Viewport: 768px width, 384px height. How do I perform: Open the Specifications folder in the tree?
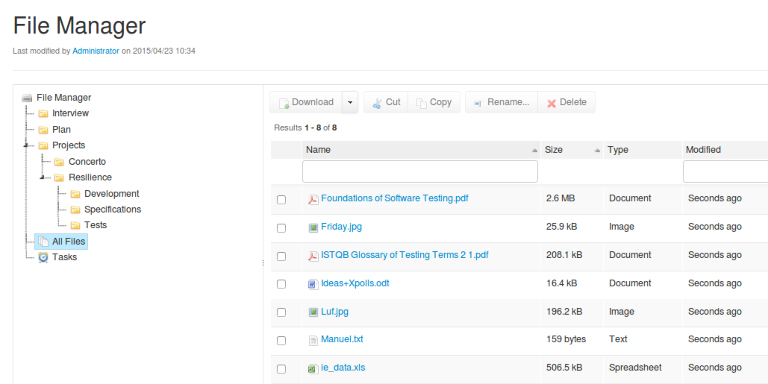click(113, 210)
